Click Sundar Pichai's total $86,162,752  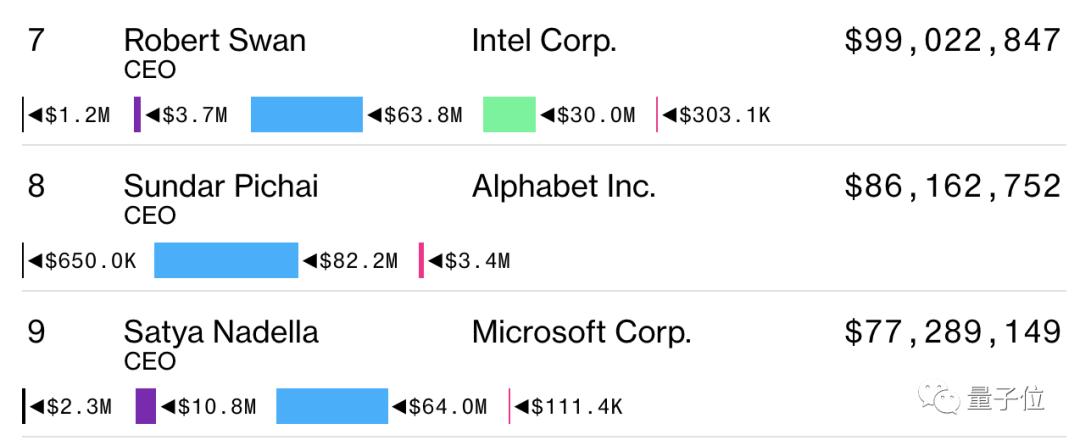click(952, 187)
